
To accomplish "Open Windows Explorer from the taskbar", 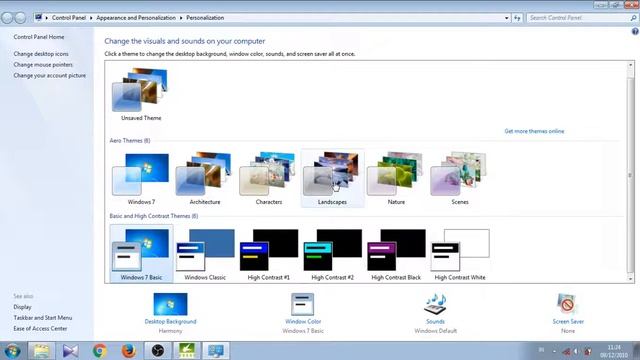I will coord(41,351).
